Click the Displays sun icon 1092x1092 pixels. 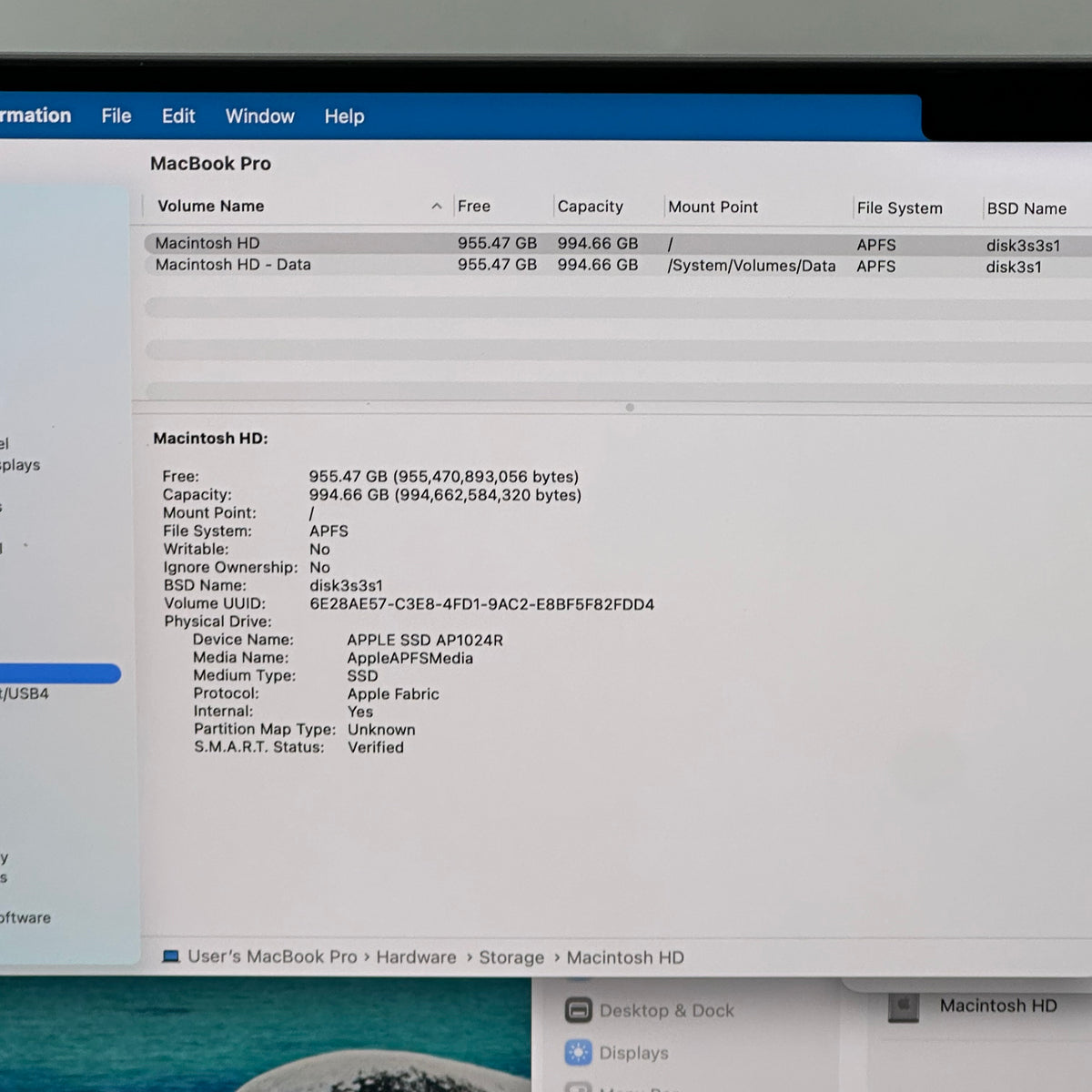pos(578,1053)
